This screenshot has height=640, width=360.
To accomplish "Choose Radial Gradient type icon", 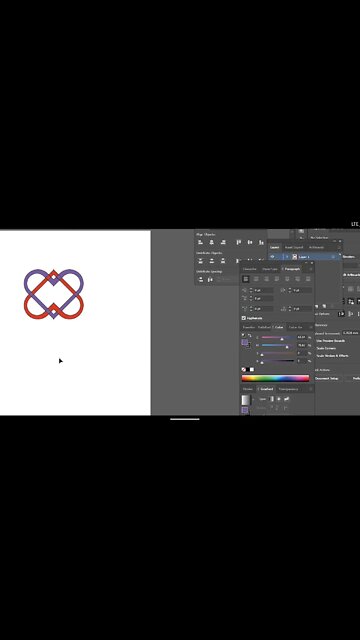I will coord(279,399).
